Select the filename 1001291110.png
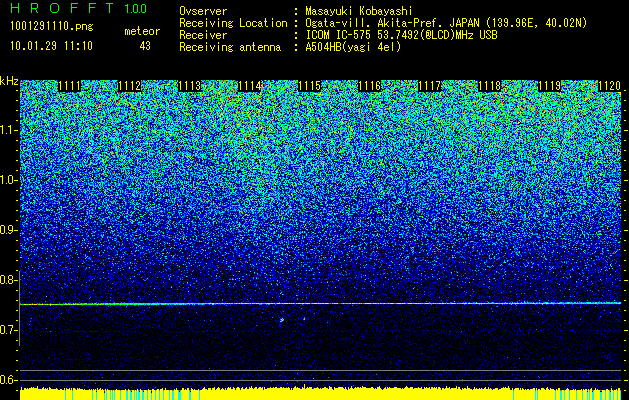Image resolution: width=629 pixels, height=400 pixels. (52, 26)
